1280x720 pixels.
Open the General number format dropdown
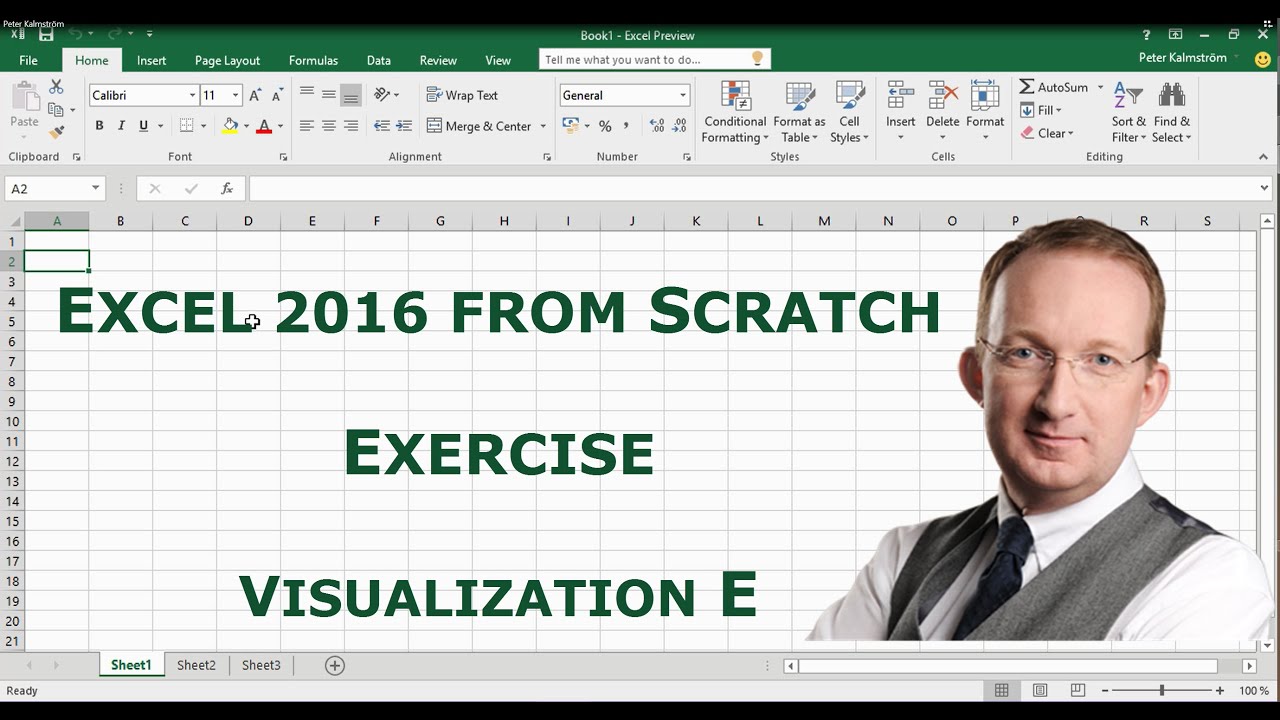[x=683, y=95]
